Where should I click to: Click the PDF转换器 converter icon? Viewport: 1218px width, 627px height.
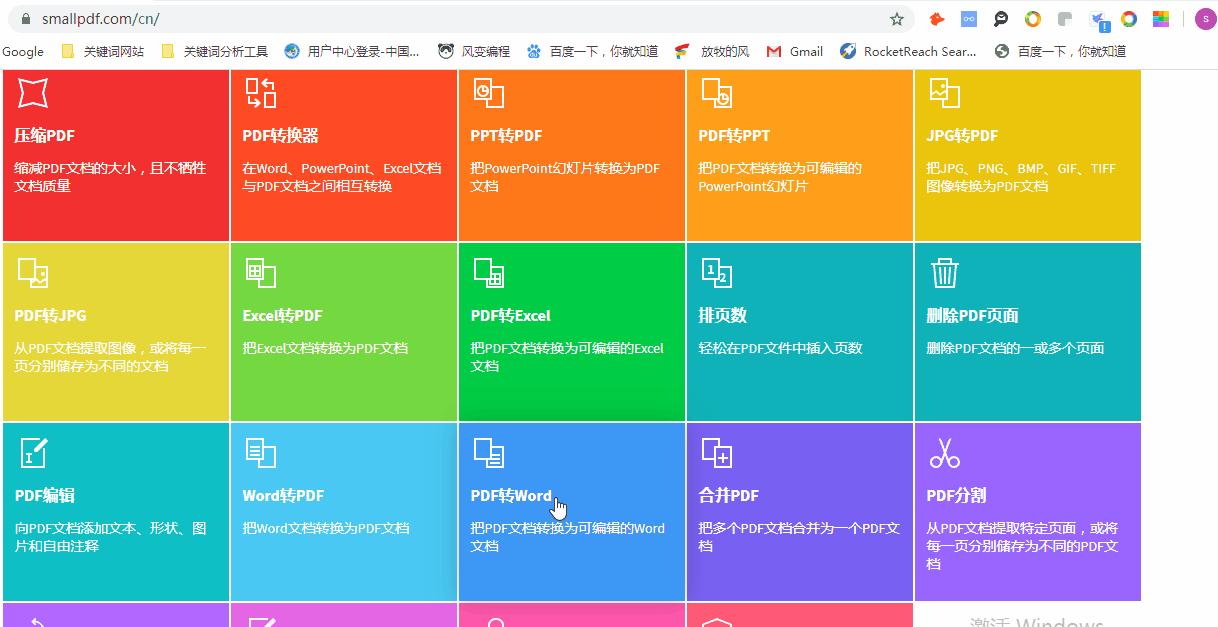[260, 93]
